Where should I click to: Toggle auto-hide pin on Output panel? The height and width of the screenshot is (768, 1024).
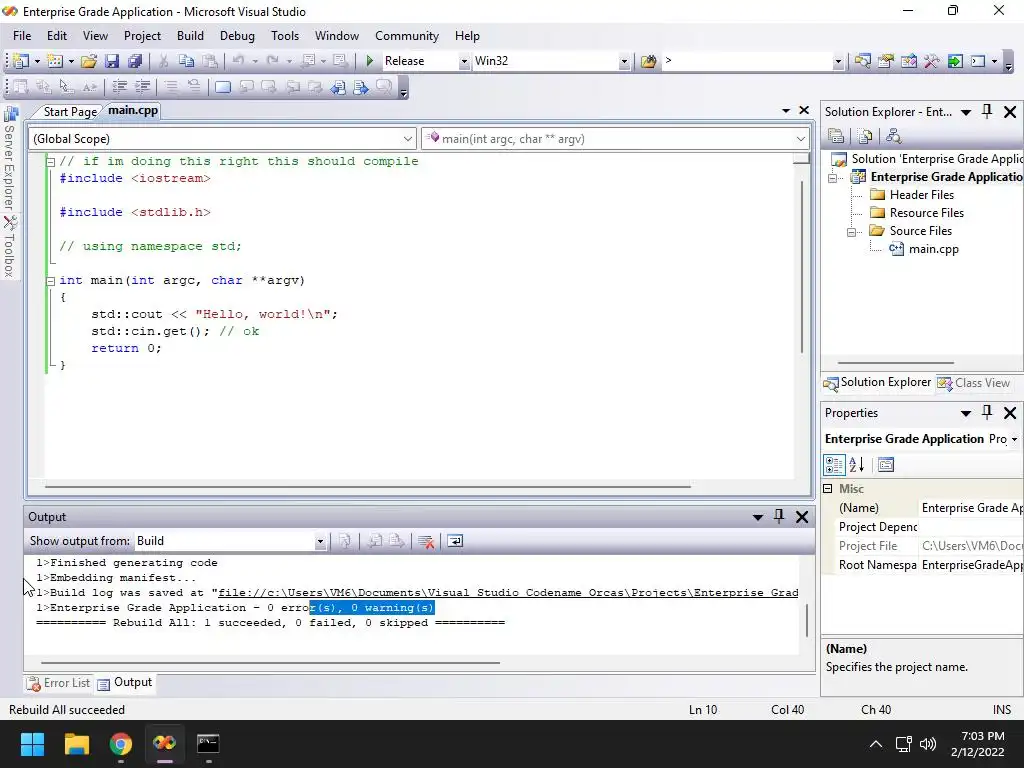click(778, 517)
